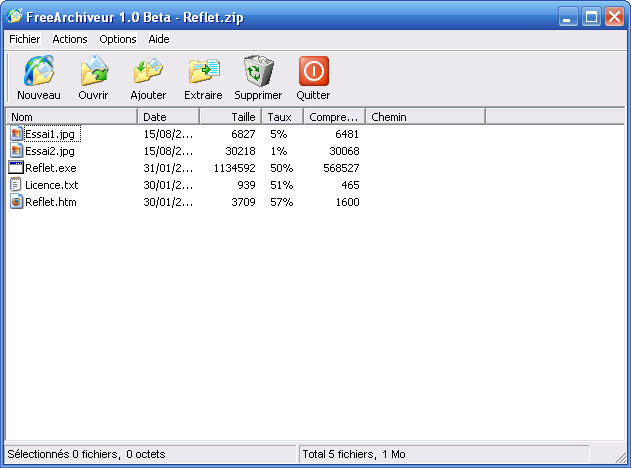Click the date of Reflet.htm
631x468 pixels.
(168, 202)
